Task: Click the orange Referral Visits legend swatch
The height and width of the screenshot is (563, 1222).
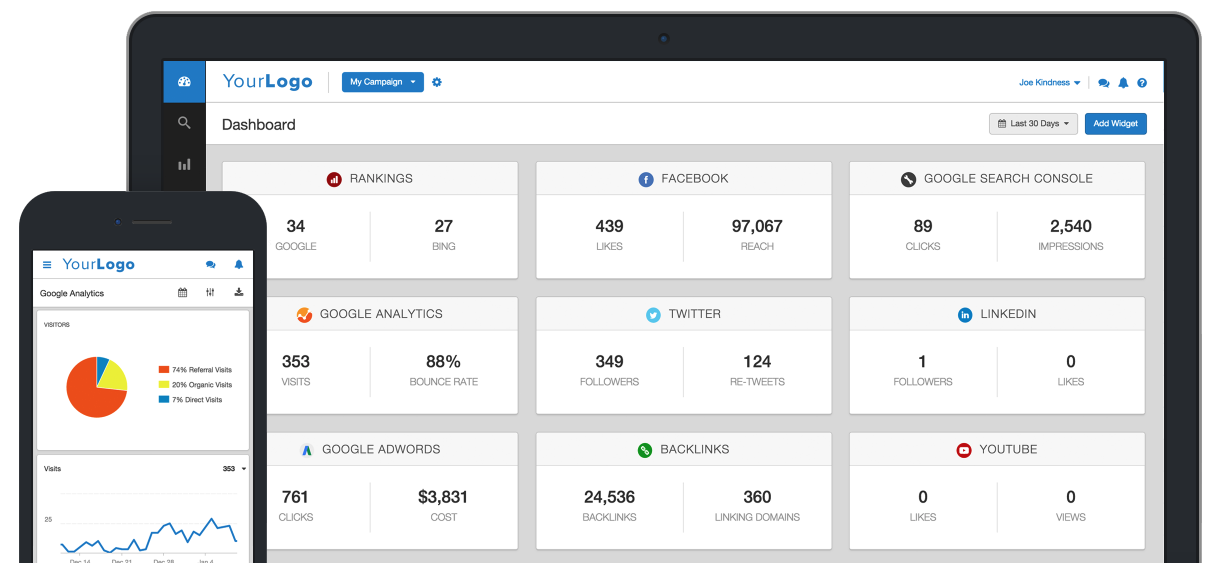Action: point(164,370)
